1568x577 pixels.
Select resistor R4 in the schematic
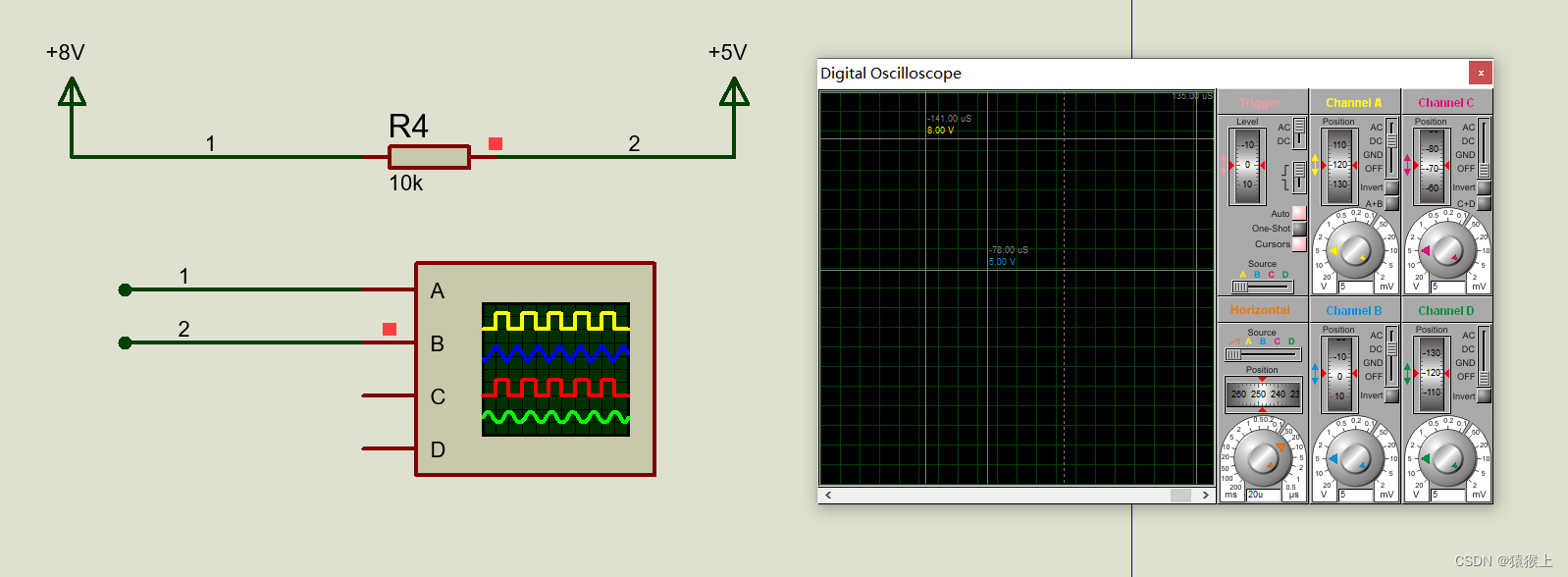(429, 157)
